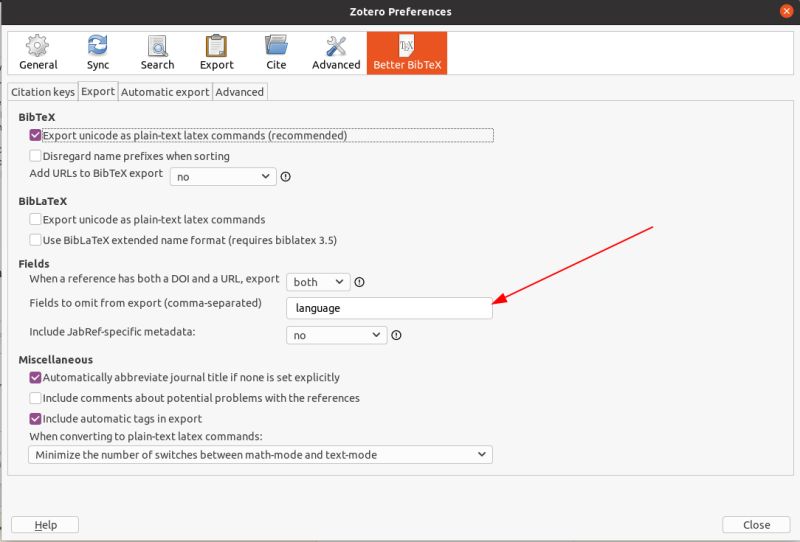Uncheck BibTeX export unicode as latex commands
Screen dimensions: 800x542
(35, 135)
